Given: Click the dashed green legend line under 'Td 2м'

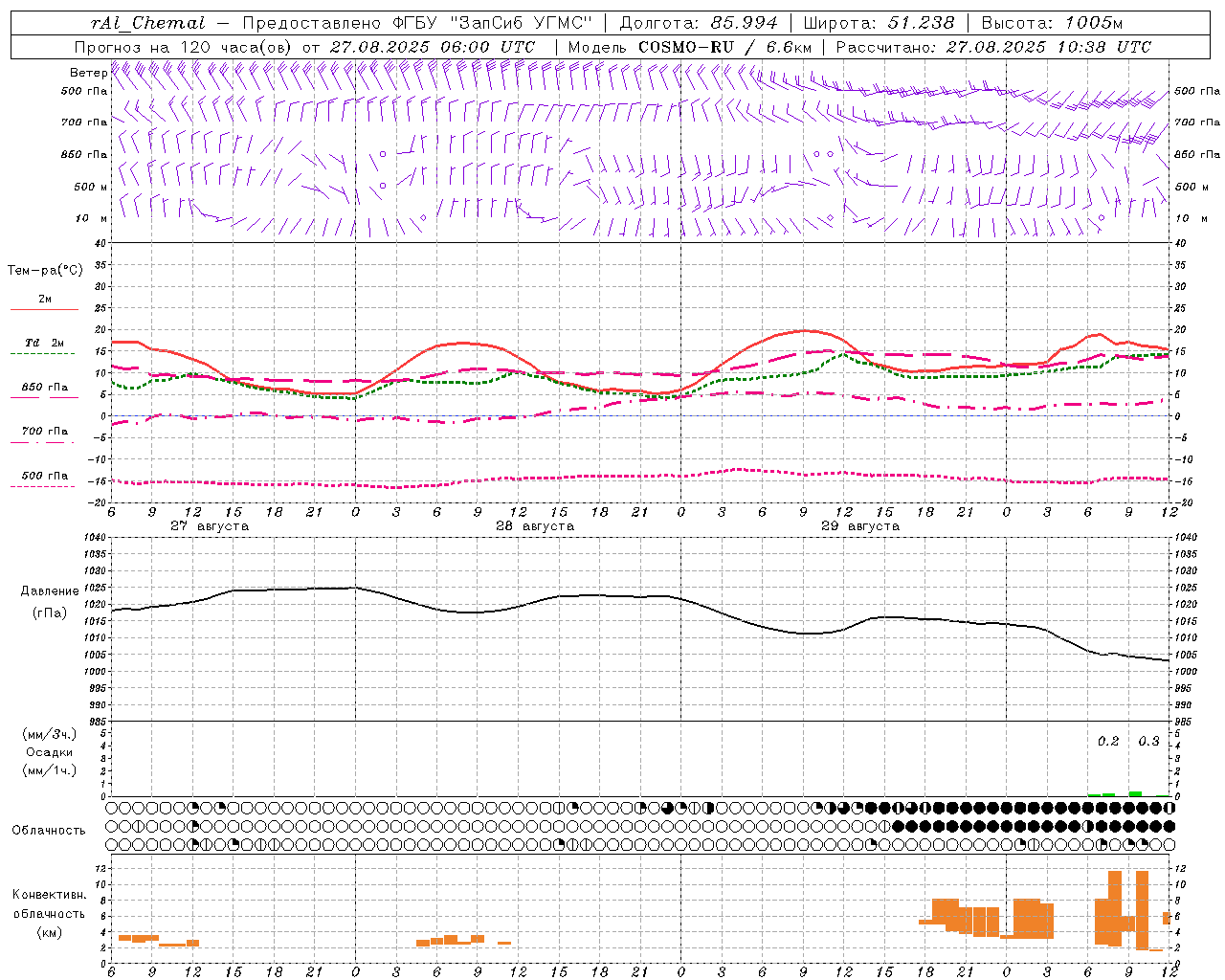Looking at the screenshot, I should point(43,353).
